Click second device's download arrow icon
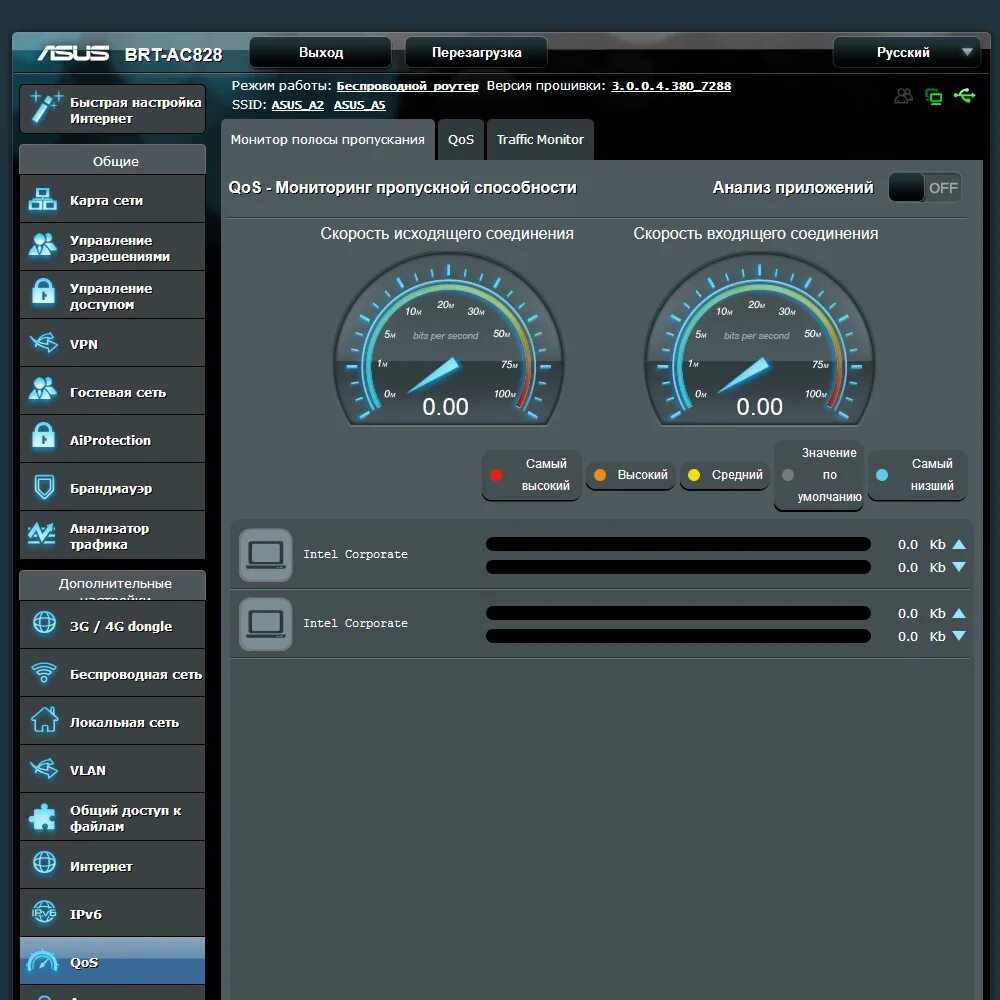The width and height of the screenshot is (1000, 1000). [x=959, y=636]
